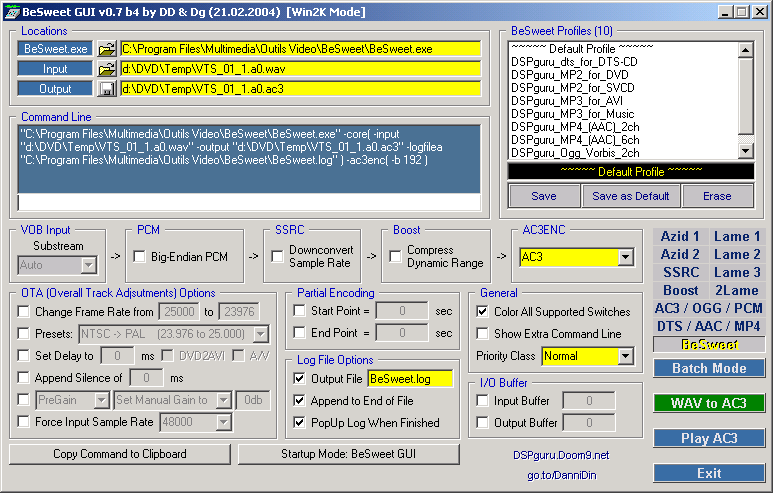The height and width of the screenshot is (493, 773).
Task: Switch to Lame 2 tab
Action: [737, 254]
